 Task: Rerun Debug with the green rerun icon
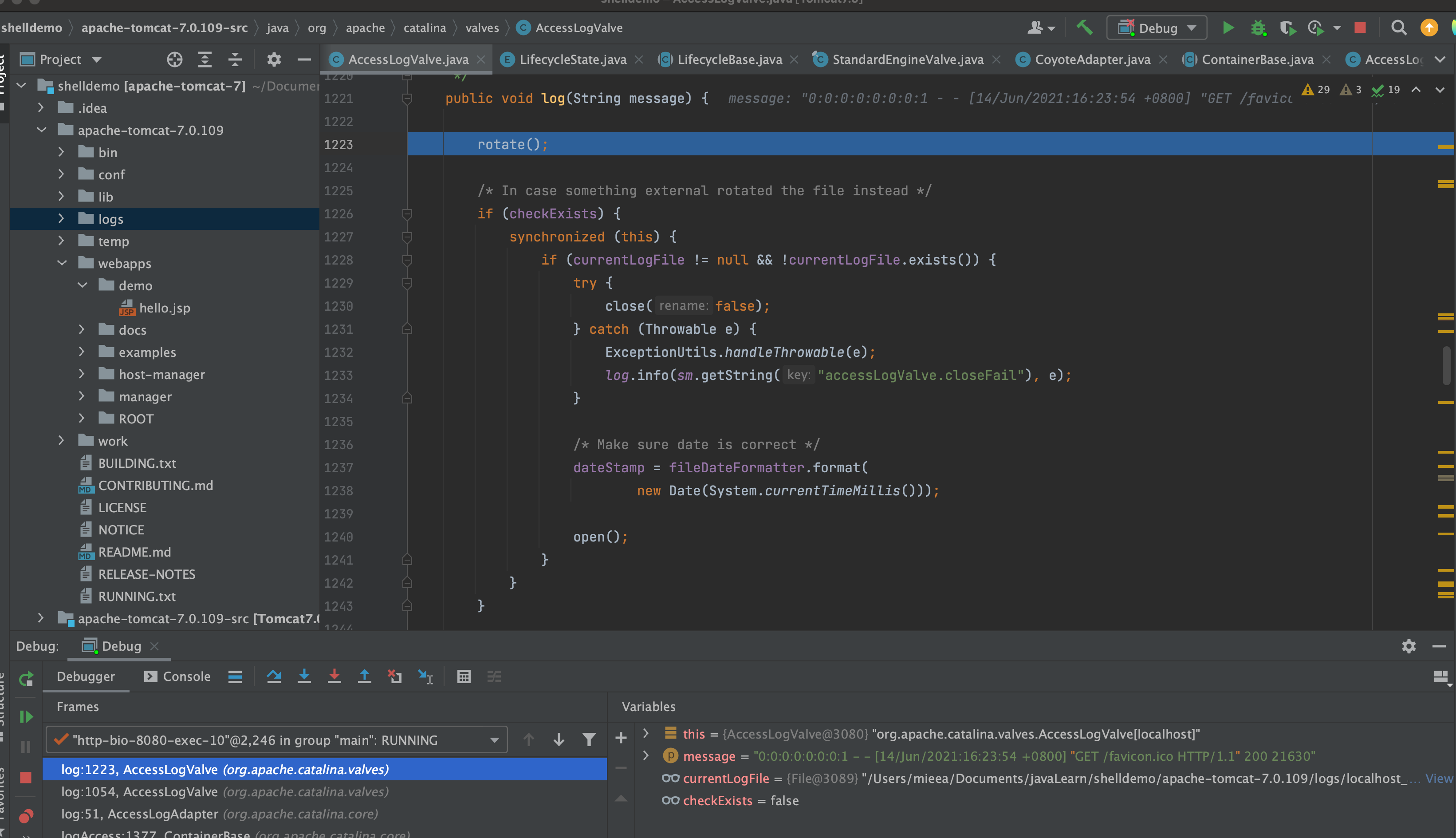26,679
